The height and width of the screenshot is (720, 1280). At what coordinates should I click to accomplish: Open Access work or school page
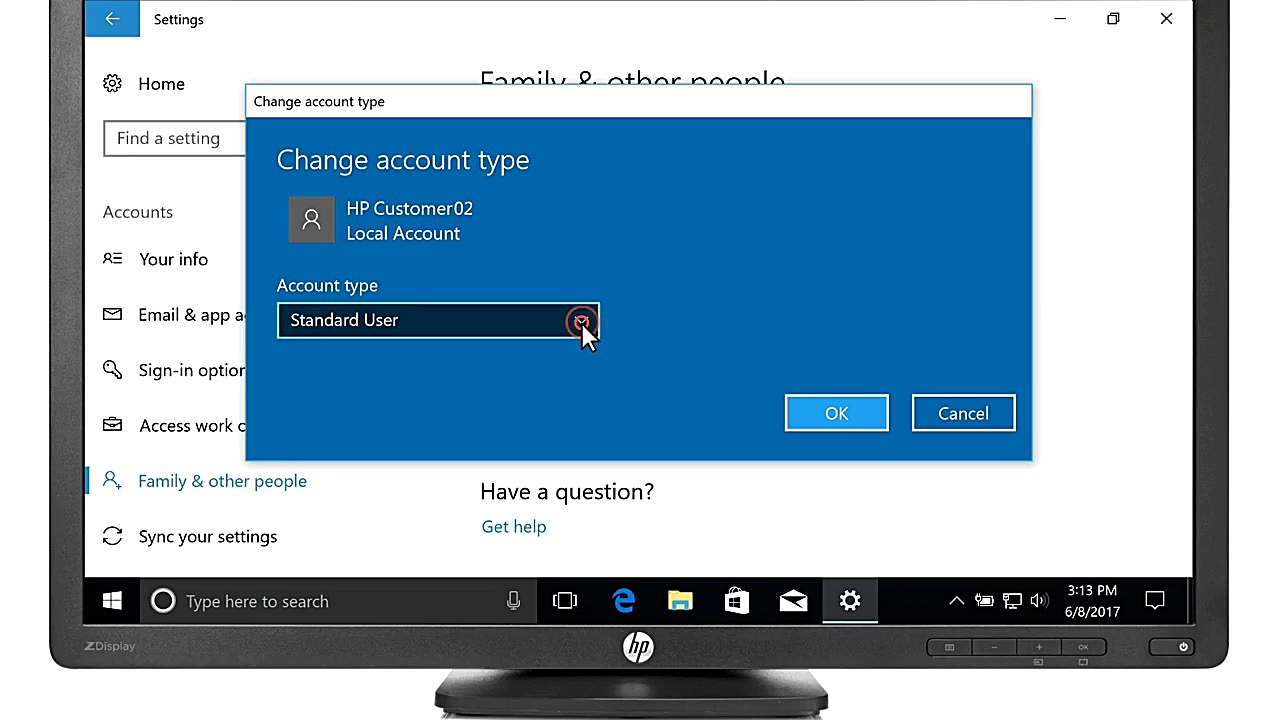coord(192,426)
